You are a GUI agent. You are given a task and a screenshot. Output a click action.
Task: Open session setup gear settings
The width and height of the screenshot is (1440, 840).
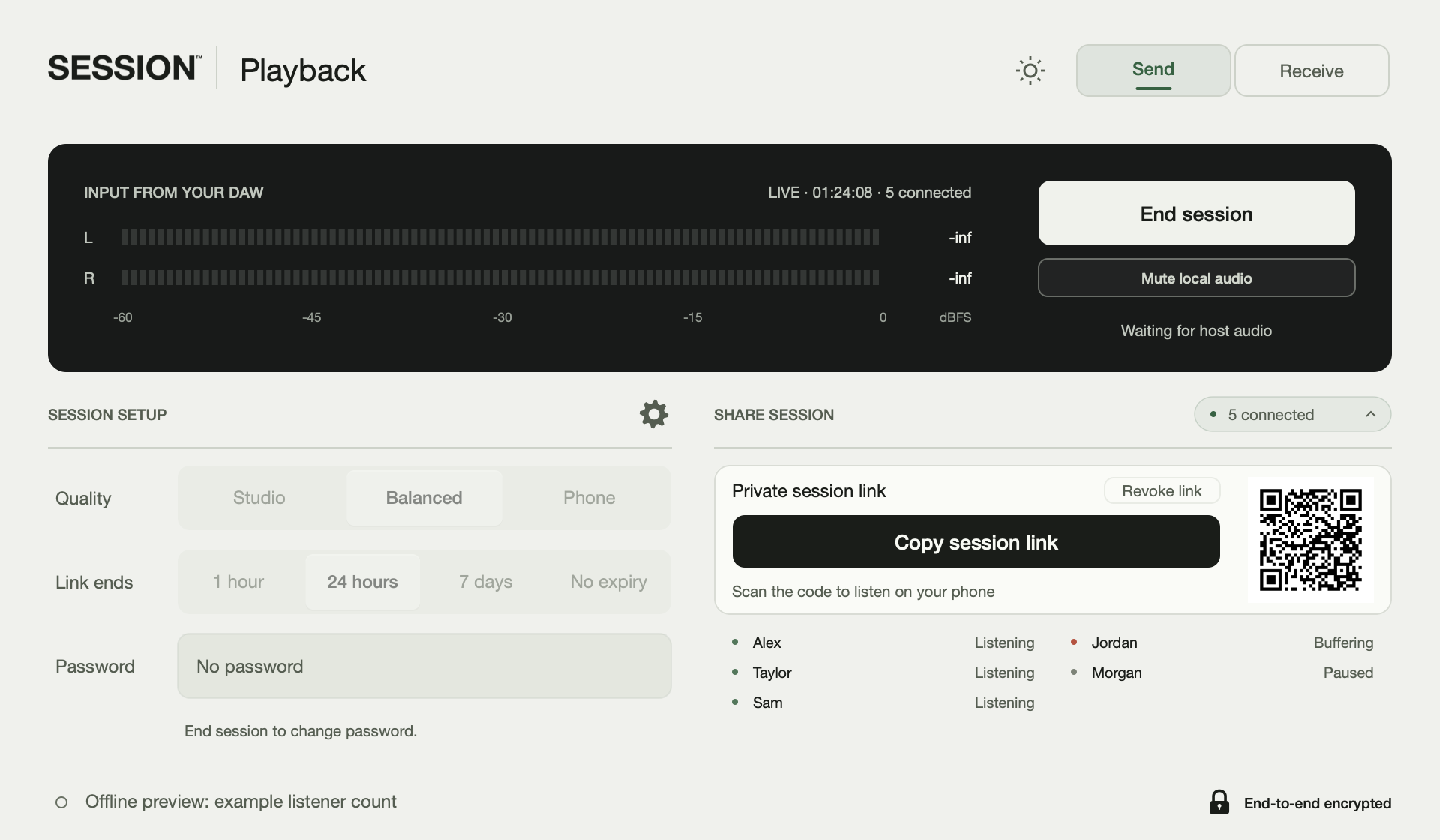click(654, 414)
